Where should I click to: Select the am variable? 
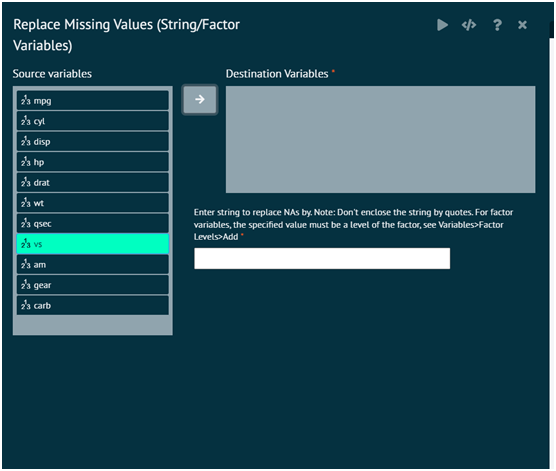[93, 265]
